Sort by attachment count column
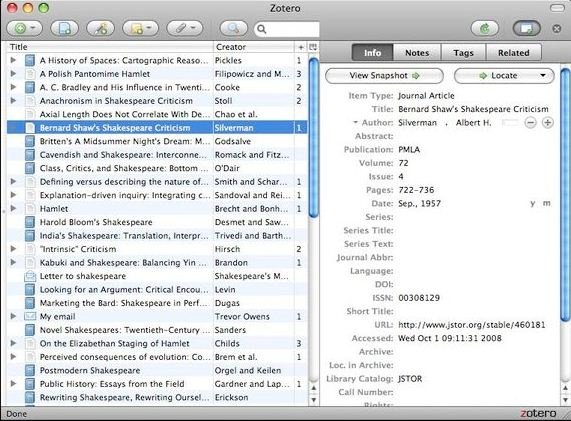Screen dimensions: 571x421 (301, 47)
